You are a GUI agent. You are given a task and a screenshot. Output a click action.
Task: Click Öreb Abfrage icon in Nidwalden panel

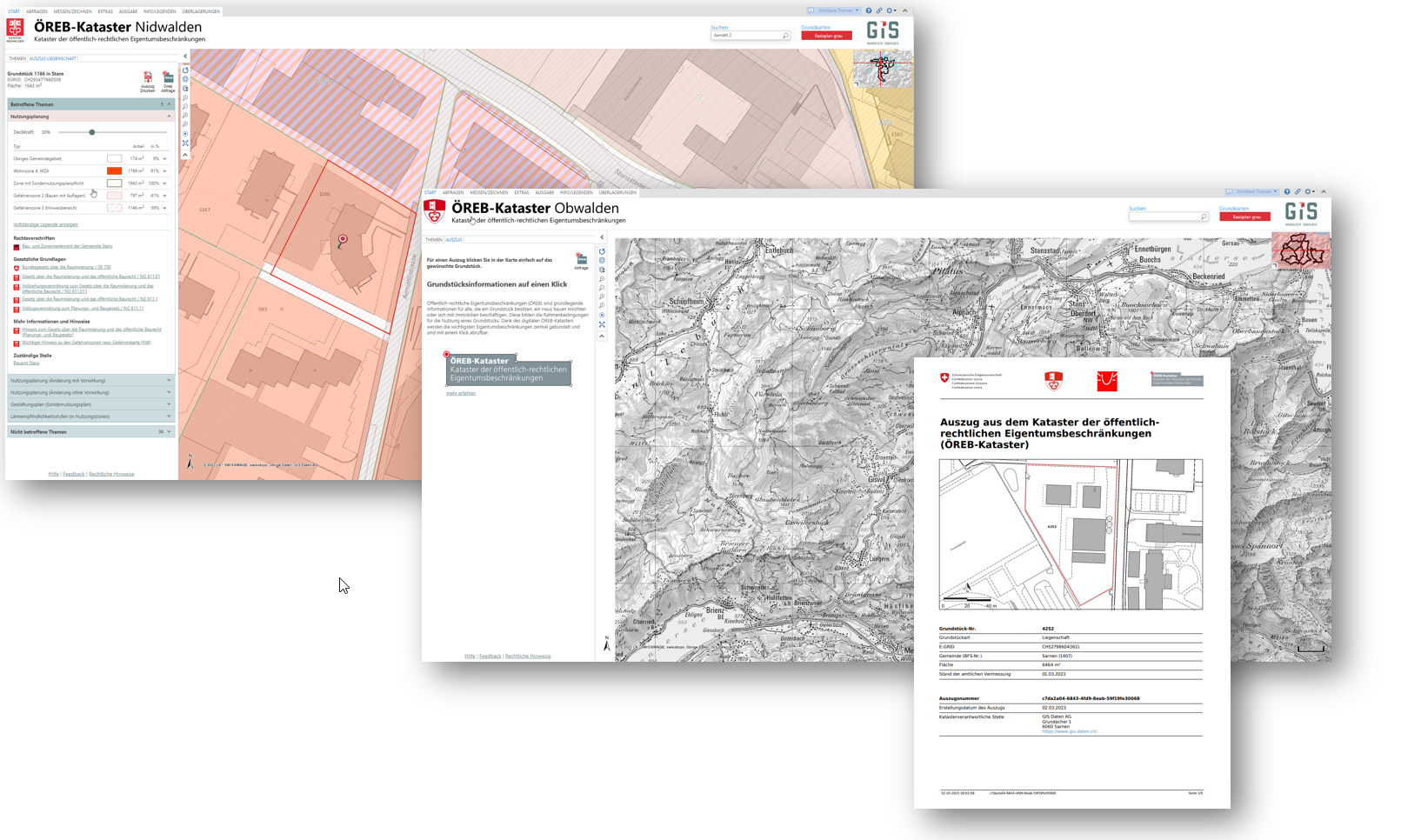pyautogui.click(x=168, y=78)
